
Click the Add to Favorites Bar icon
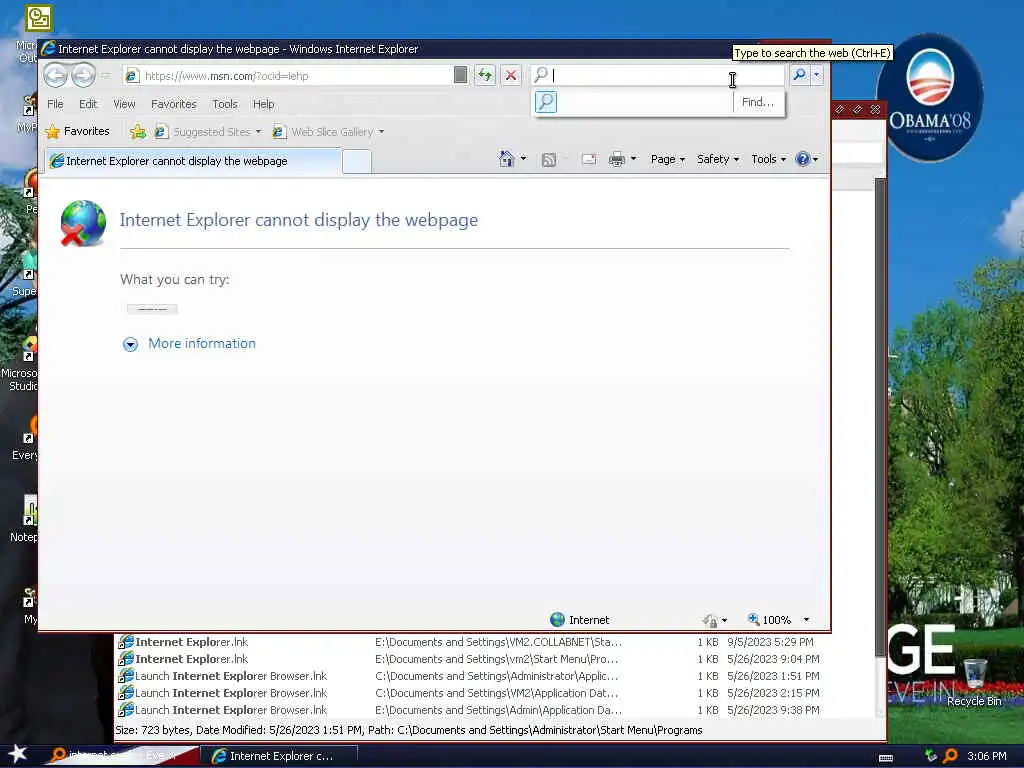(x=137, y=132)
